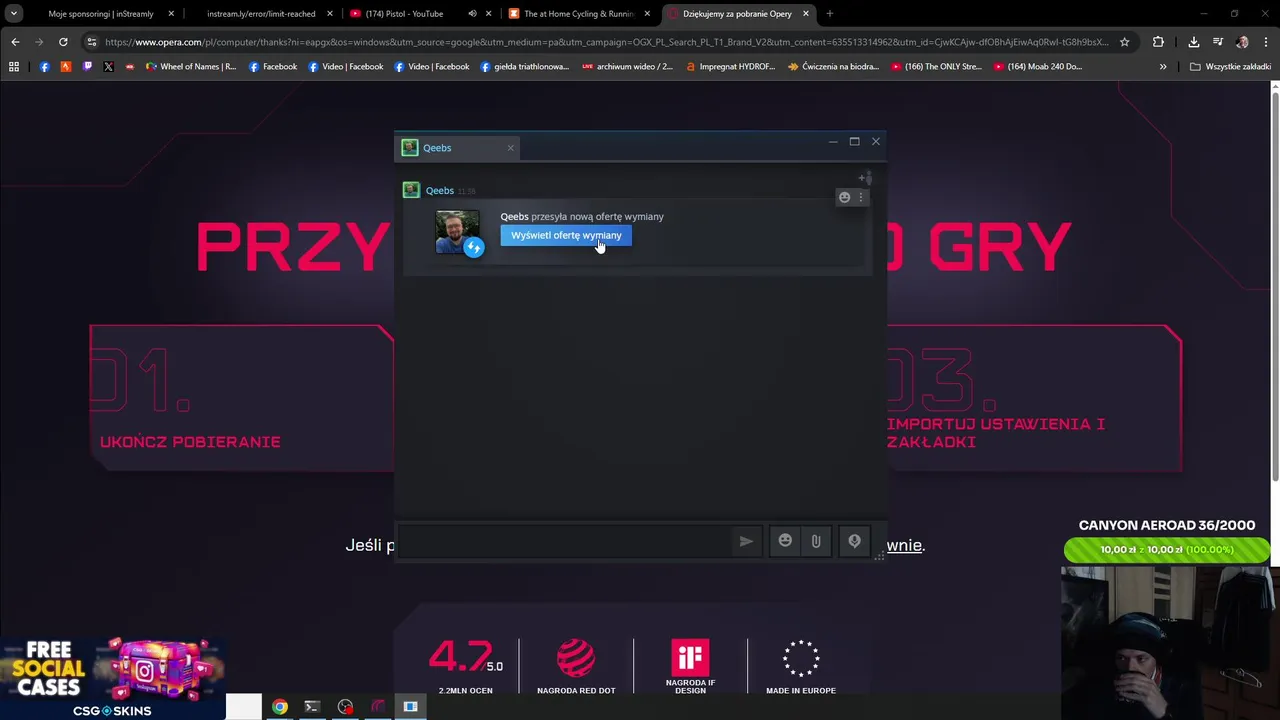1280x720 pixels.
Task: Open 'Impregnat HYDROF...' Allegro bookmark
Action: [x=731, y=67]
